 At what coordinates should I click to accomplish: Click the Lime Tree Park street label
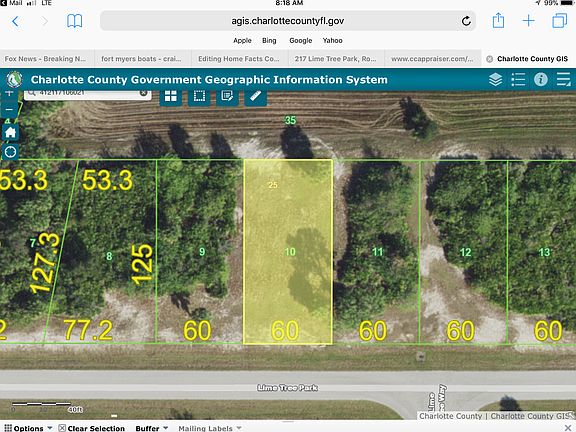point(288,388)
